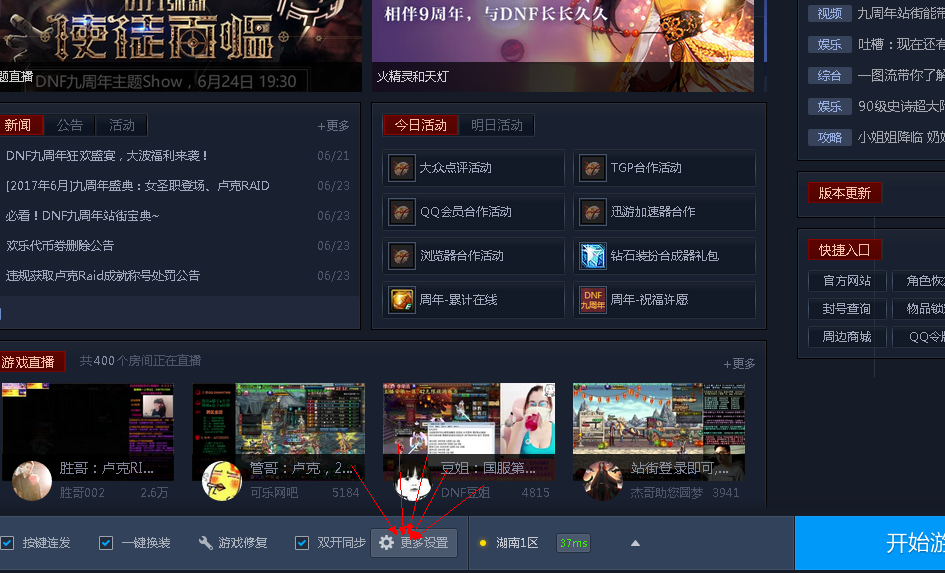Open the 管哥：卢克 stream thumbnail

pyautogui.click(x=278, y=431)
